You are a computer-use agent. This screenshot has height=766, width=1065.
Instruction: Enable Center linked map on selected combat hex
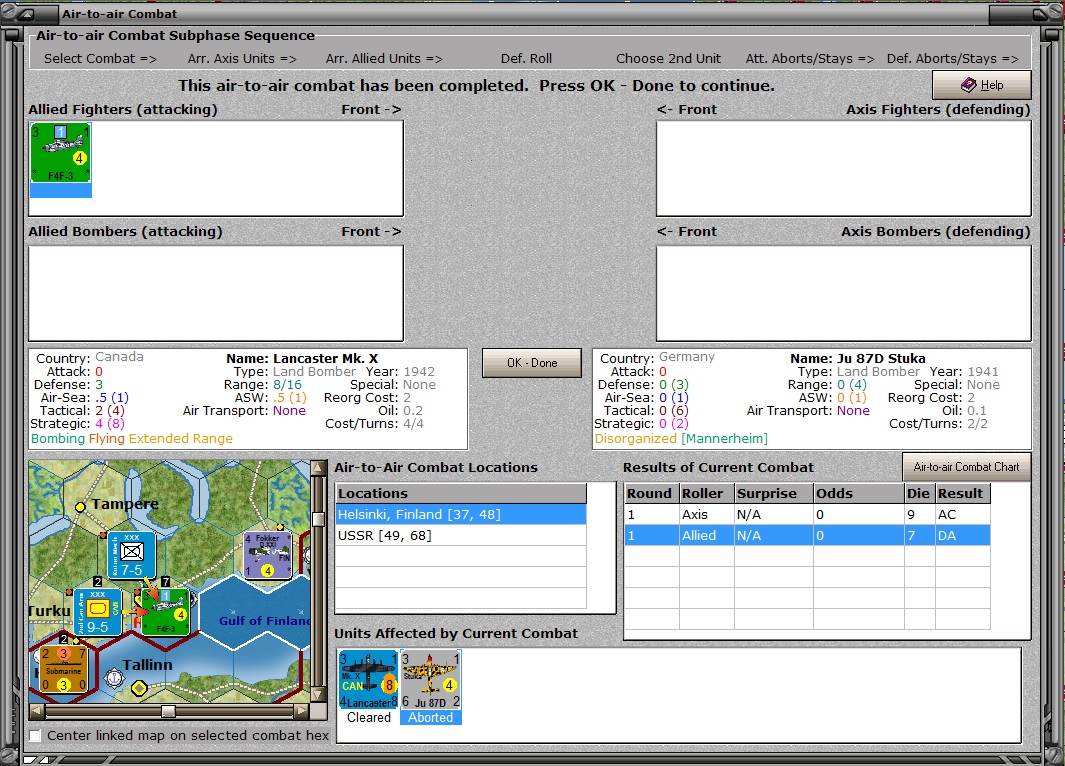tap(36, 736)
